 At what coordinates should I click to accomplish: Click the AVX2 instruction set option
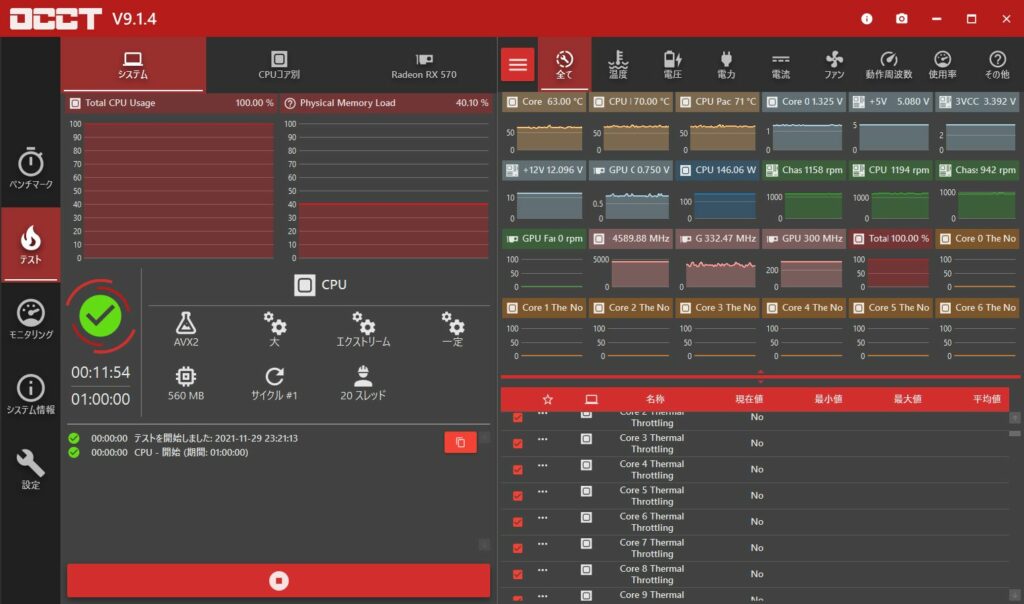tap(186, 329)
